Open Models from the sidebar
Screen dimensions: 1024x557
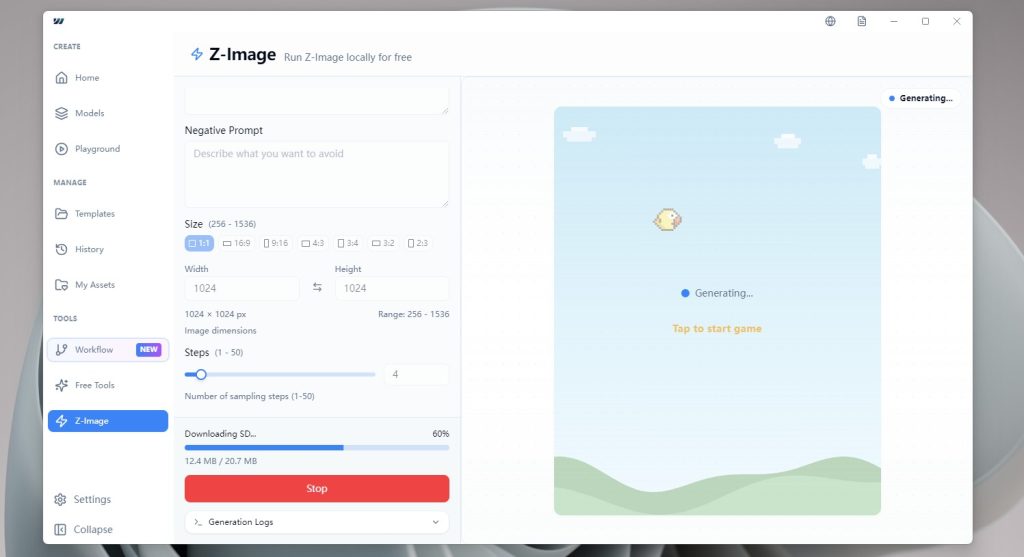pos(89,113)
